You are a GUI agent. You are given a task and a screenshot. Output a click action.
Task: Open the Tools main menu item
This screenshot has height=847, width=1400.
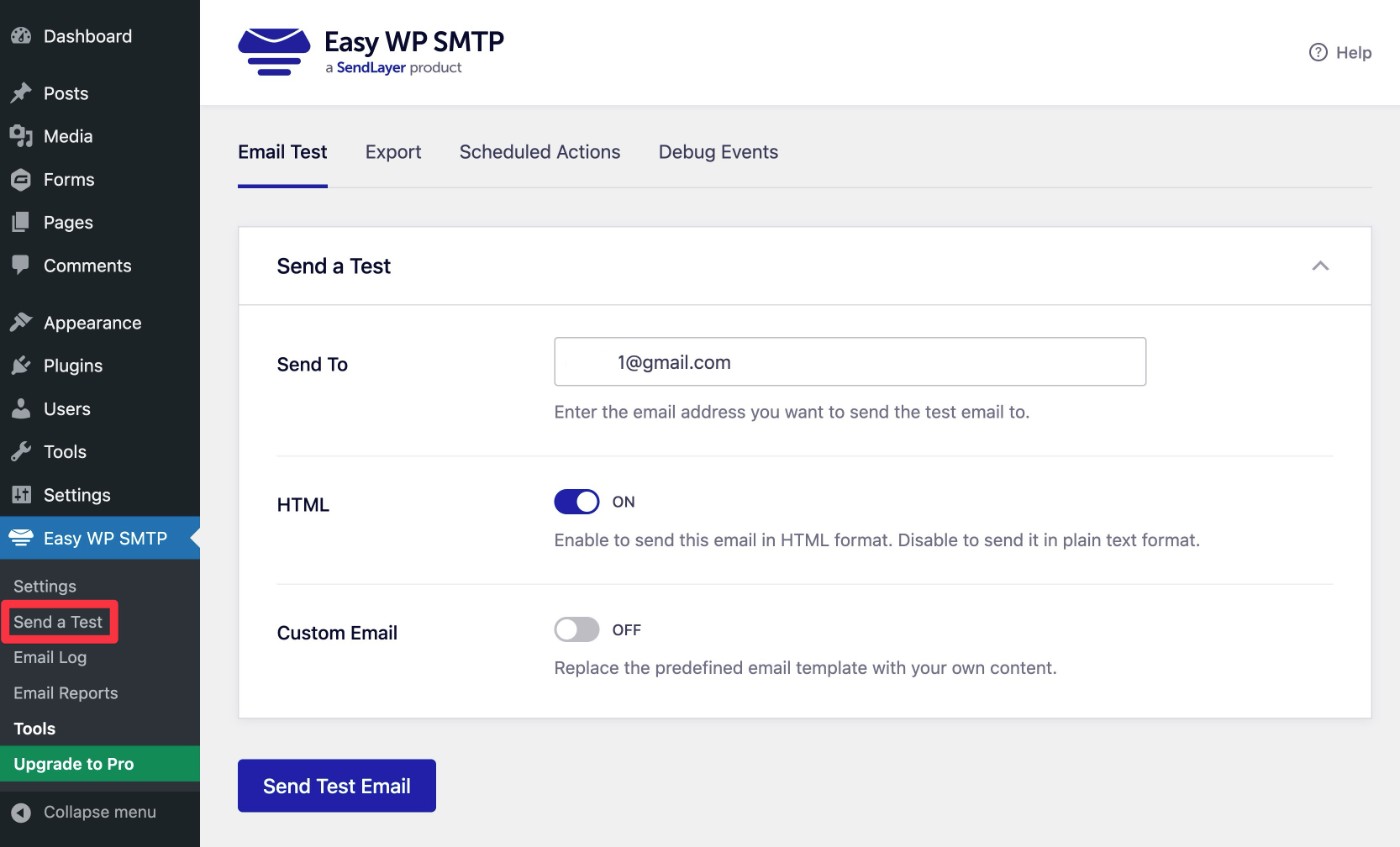100,451
